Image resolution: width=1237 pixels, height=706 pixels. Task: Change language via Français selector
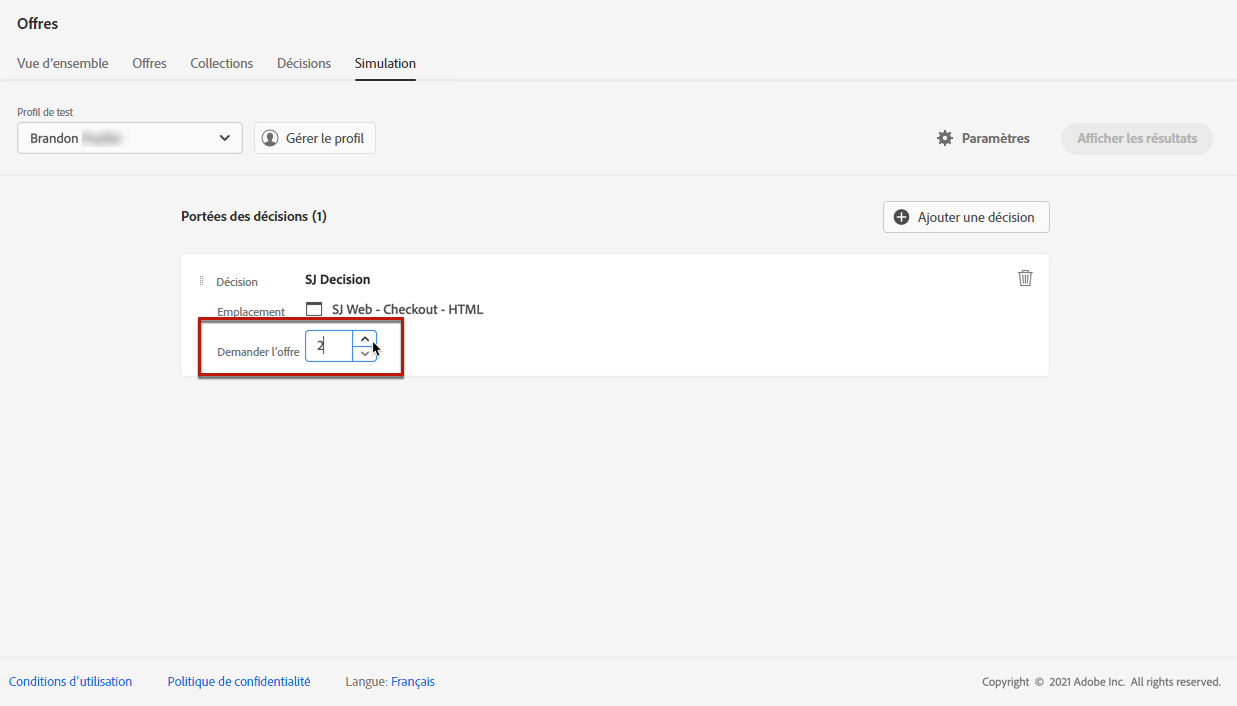(x=413, y=682)
